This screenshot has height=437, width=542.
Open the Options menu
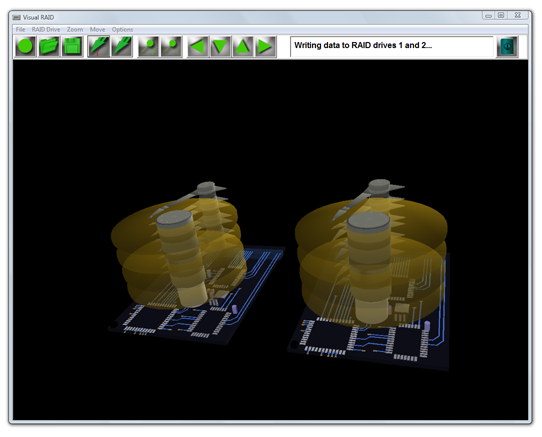click(x=122, y=30)
